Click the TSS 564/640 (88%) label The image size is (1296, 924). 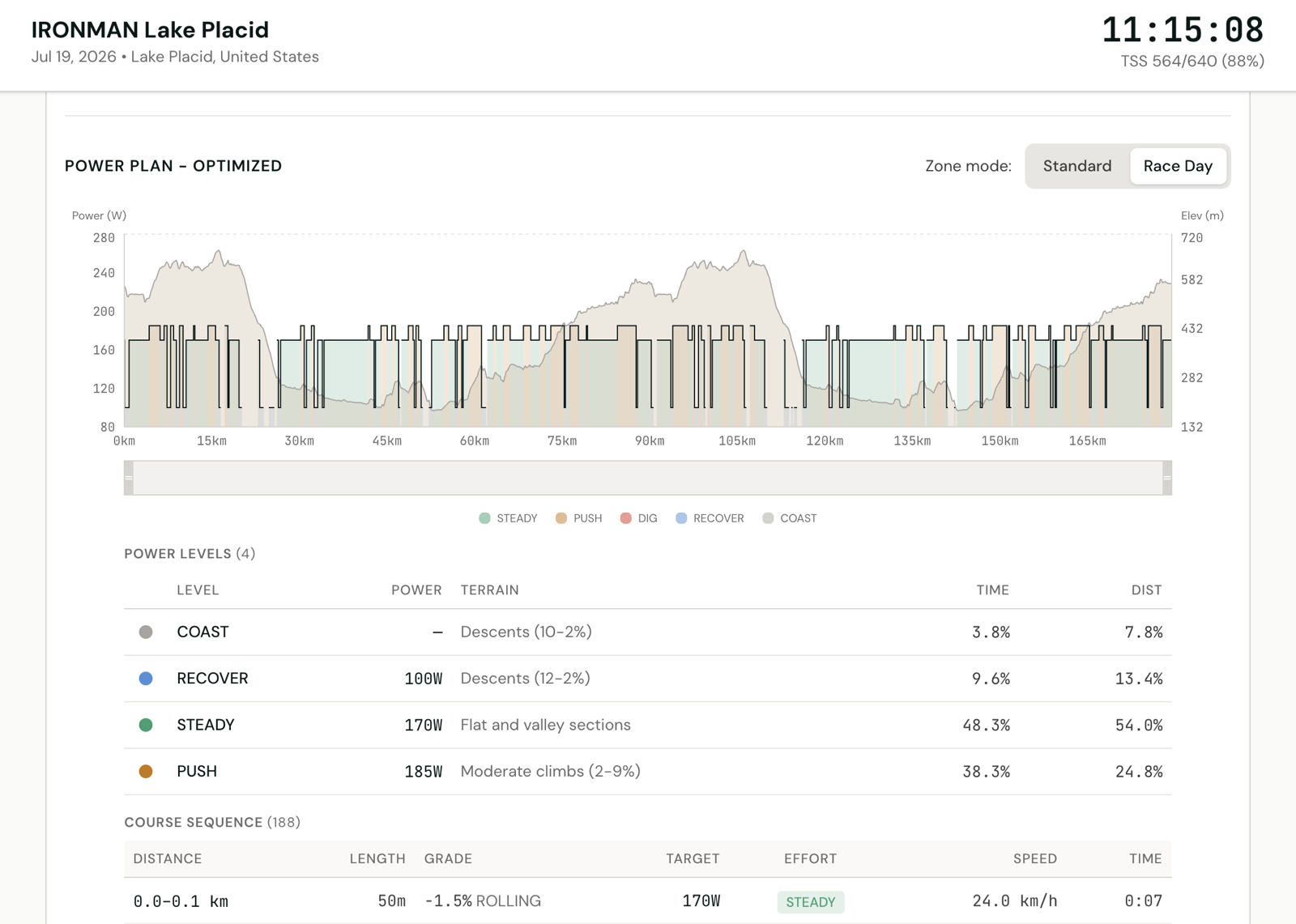[x=1192, y=61]
